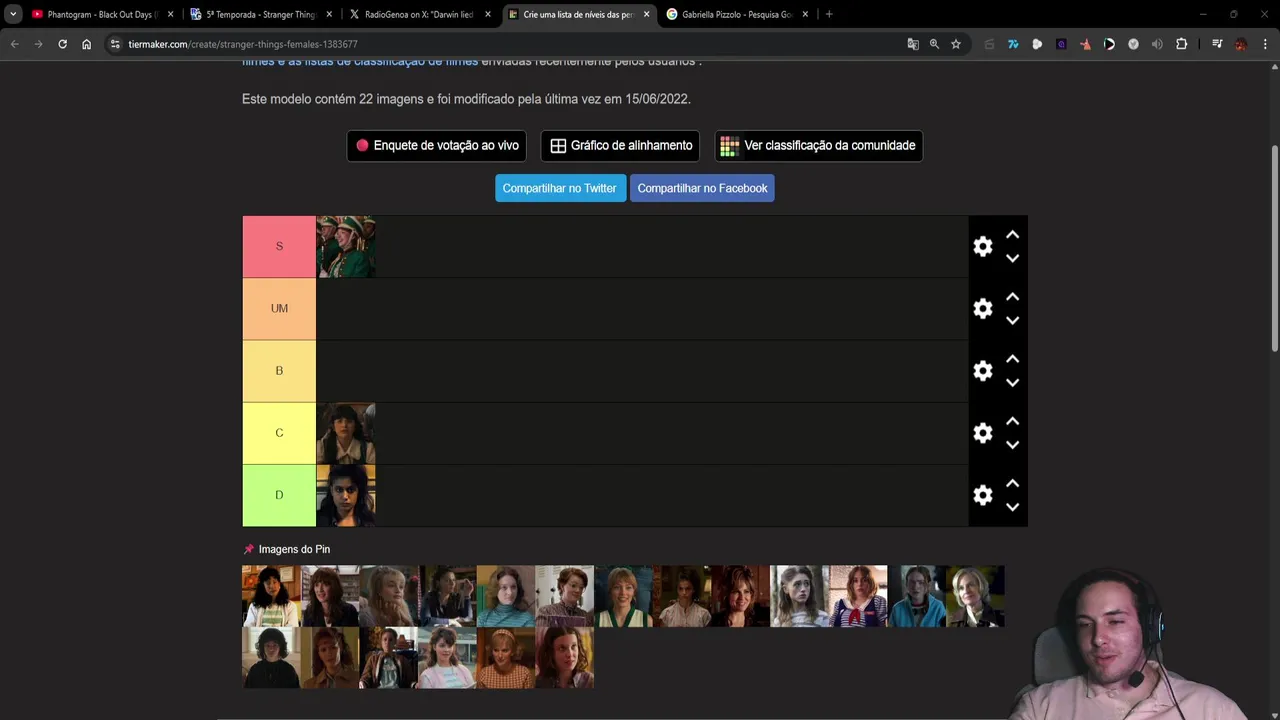This screenshot has height=720, width=1280.
Task: Close the Phantogram Black Out Days tab
Action: pyautogui.click(x=171, y=14)
